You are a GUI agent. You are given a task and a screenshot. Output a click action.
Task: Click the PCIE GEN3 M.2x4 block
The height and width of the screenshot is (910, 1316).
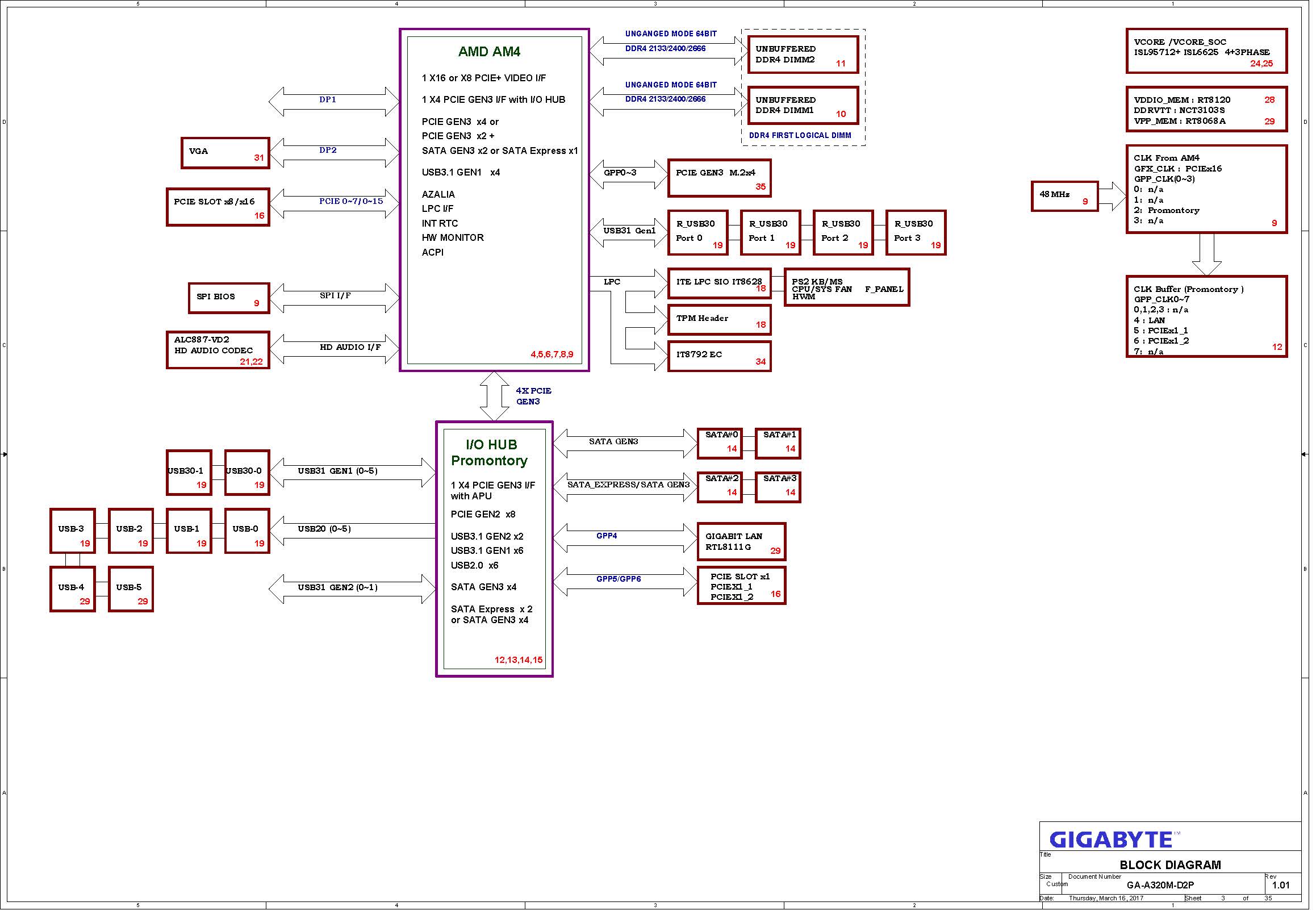click(x=721, y=179)
